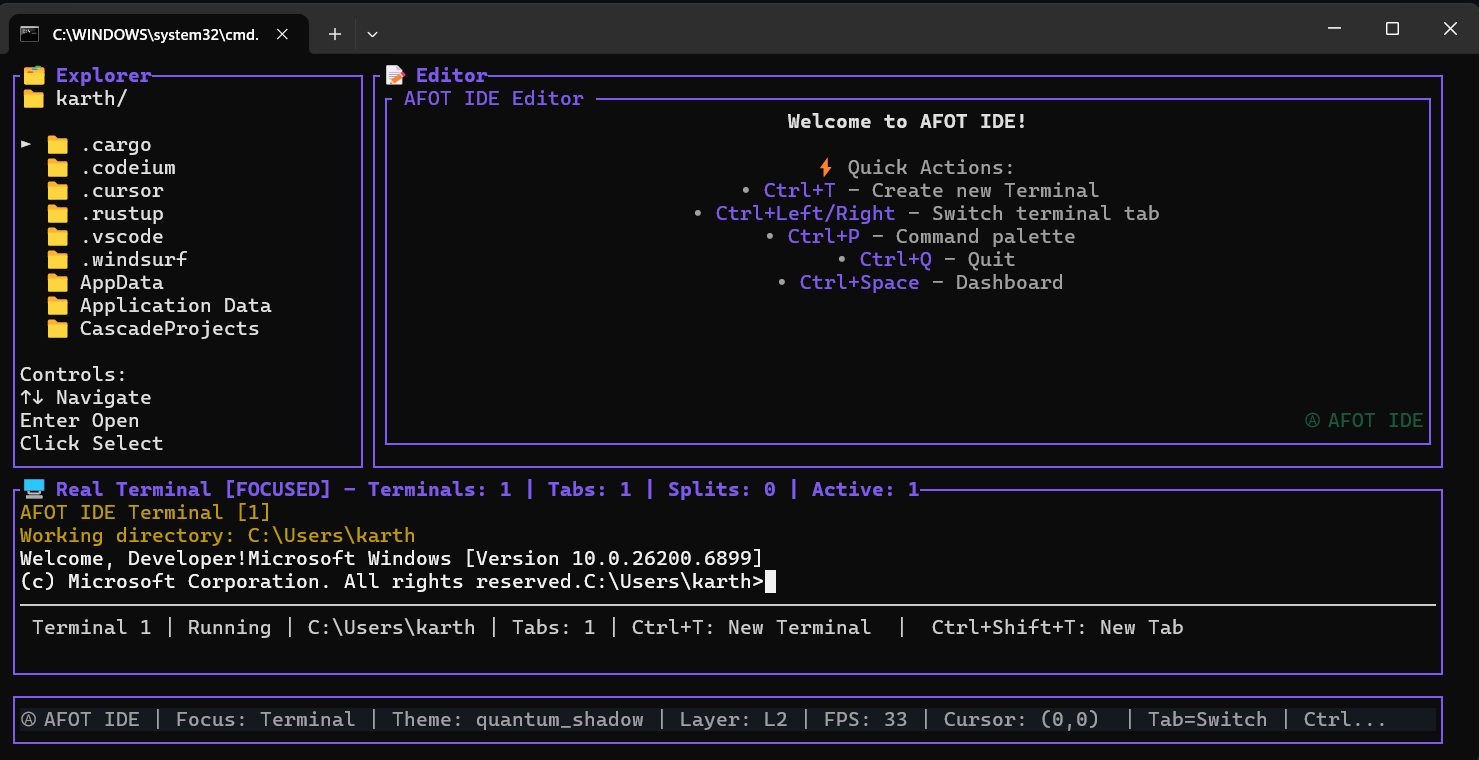Open the Command palette via Ctrl+P link
Screen dimensions: 1479x760
(x=824, y=236)
